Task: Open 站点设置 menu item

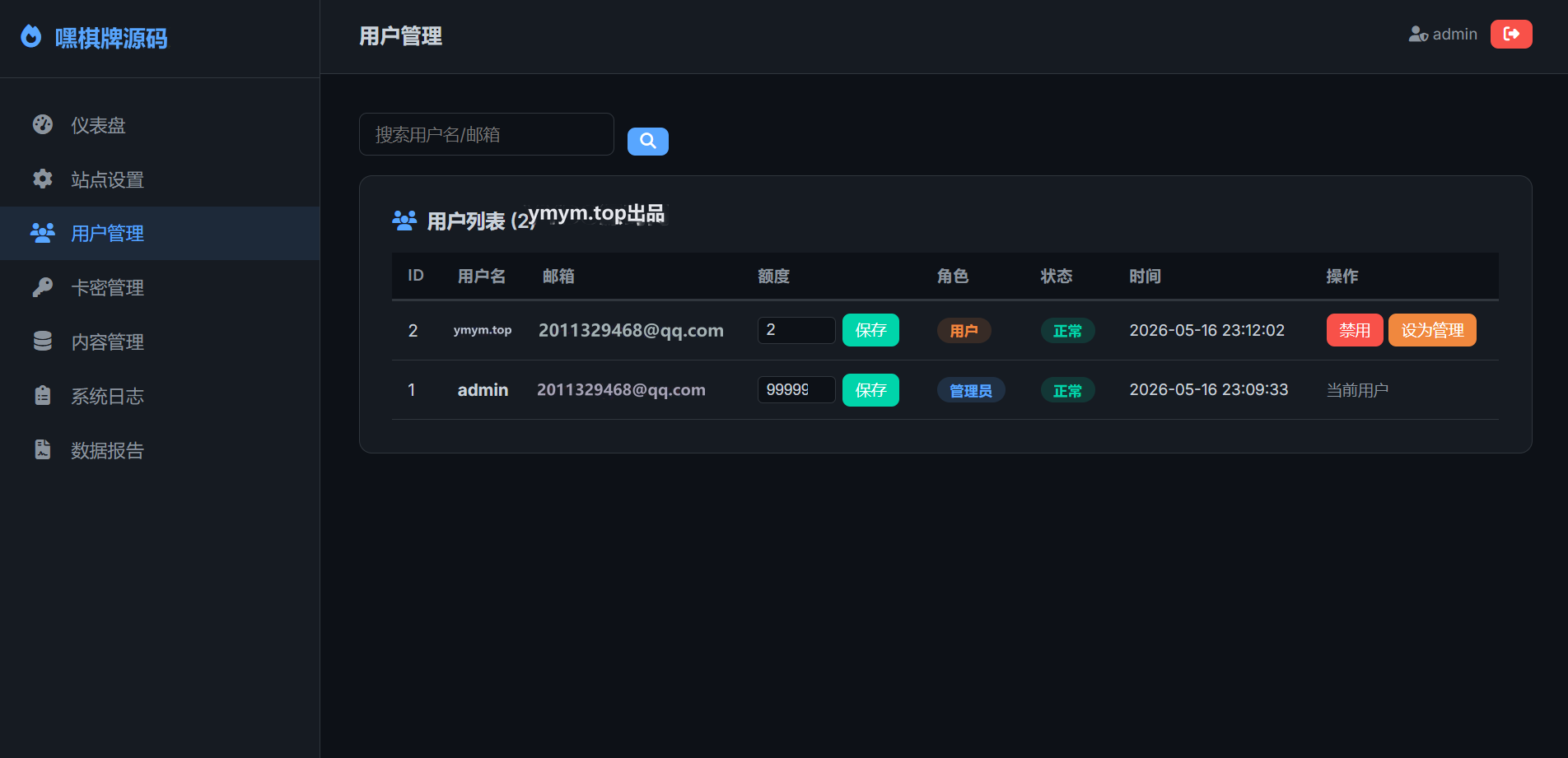Action: [x=160, y=179]
